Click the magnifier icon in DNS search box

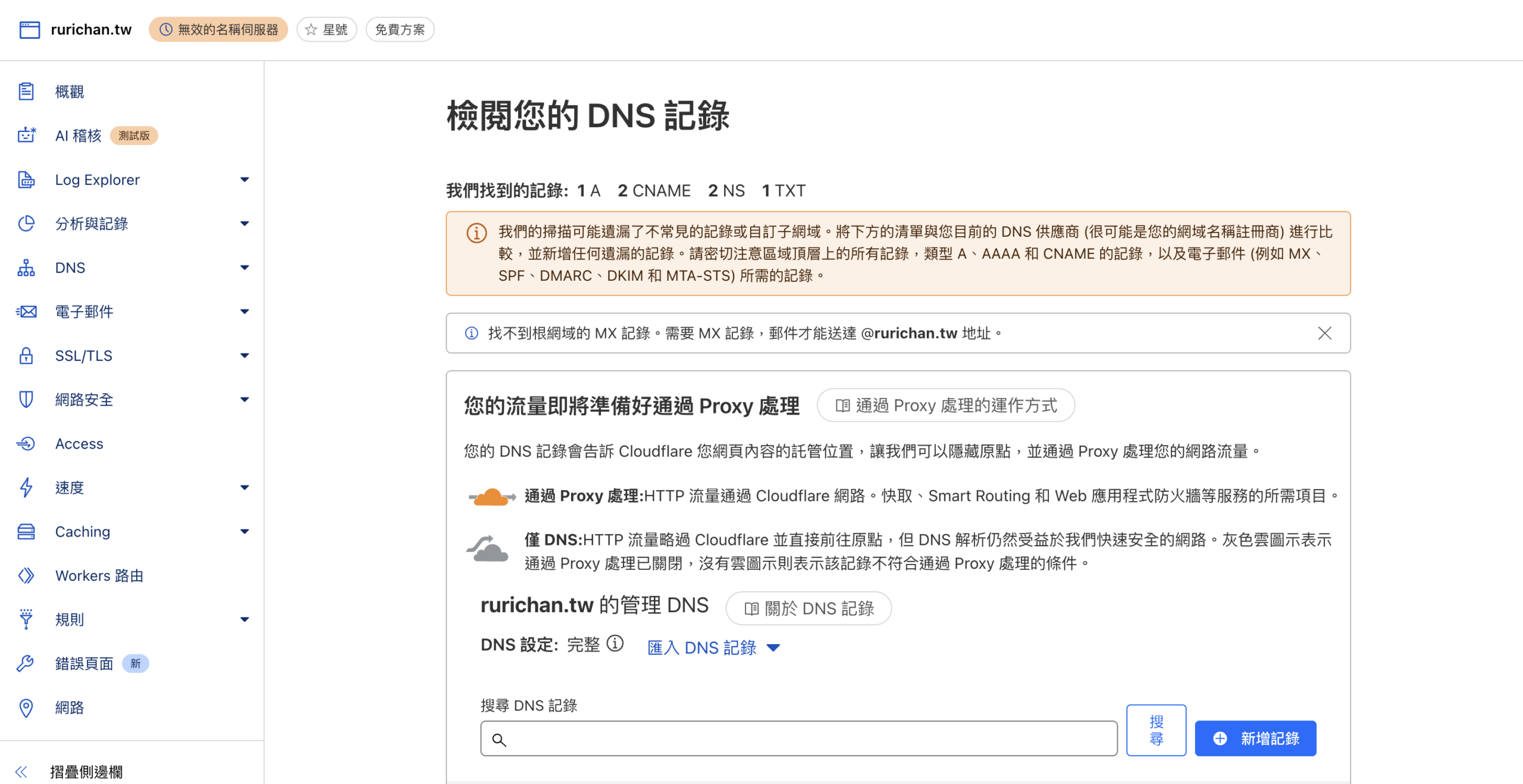(x=499, y=739)
